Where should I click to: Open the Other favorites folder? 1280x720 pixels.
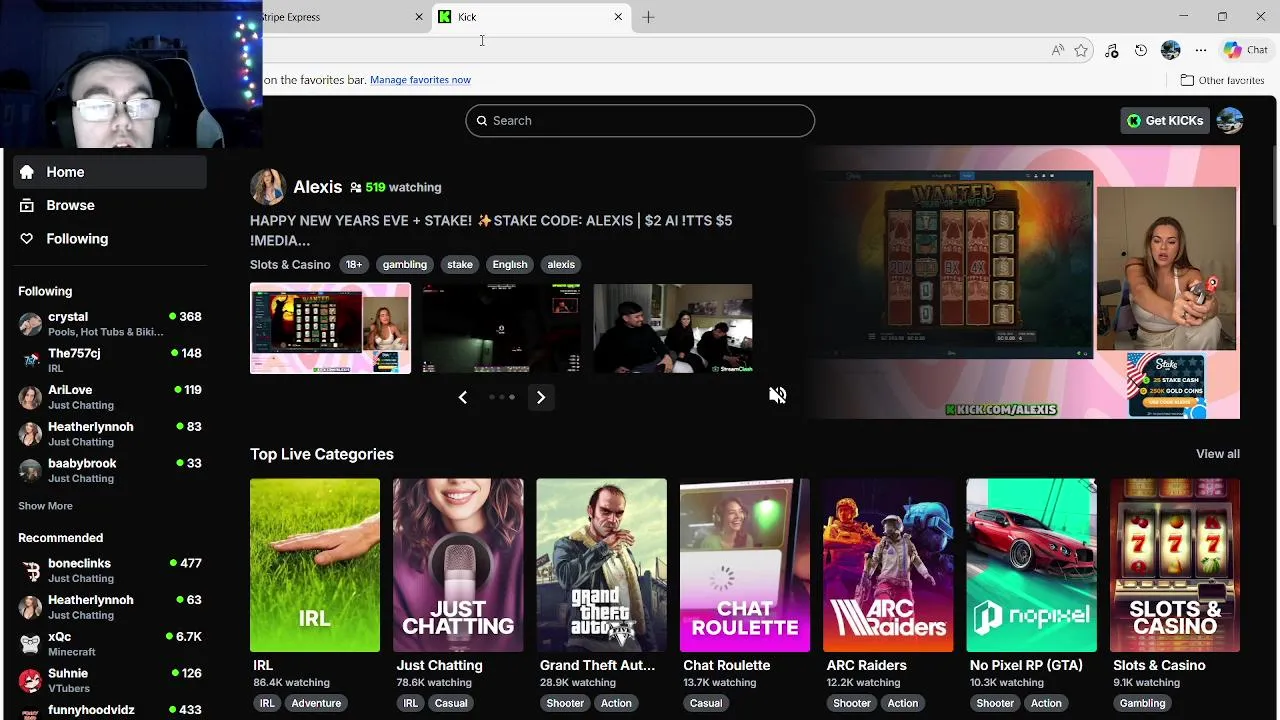tap(1222, 80)
